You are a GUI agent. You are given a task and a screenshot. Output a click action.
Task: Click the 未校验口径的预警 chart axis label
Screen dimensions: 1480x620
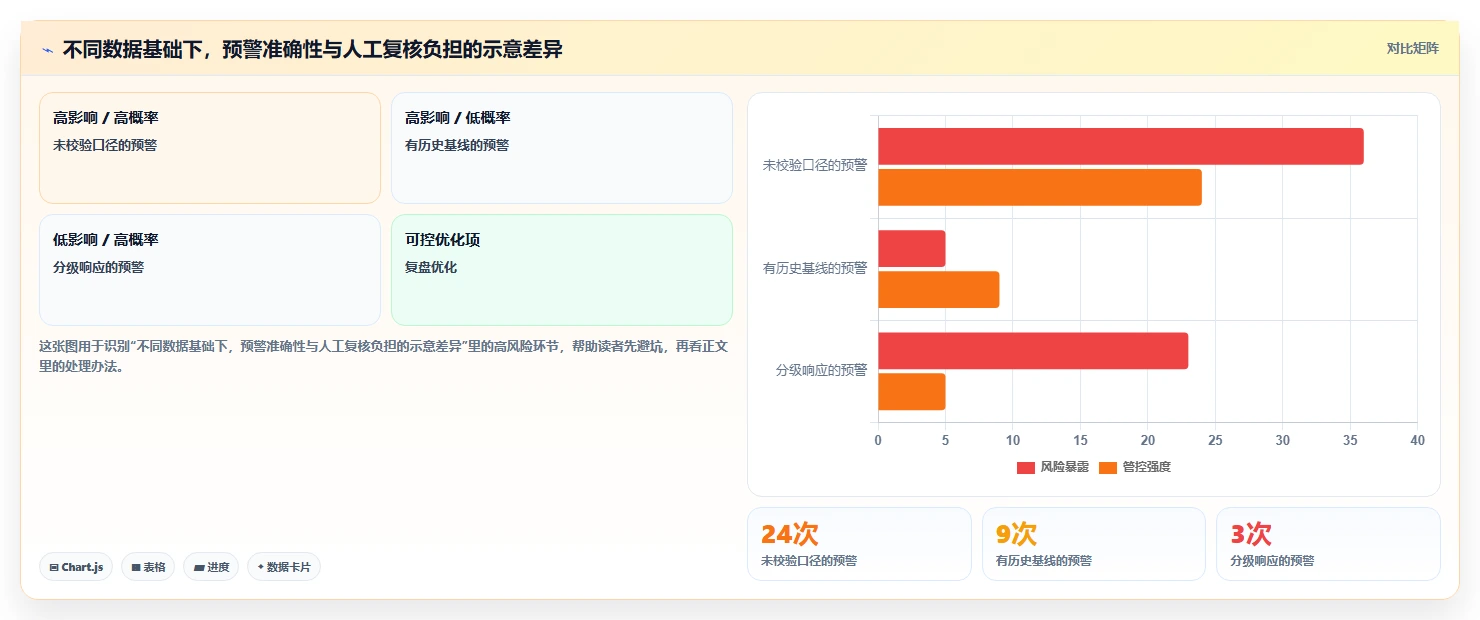815,166
